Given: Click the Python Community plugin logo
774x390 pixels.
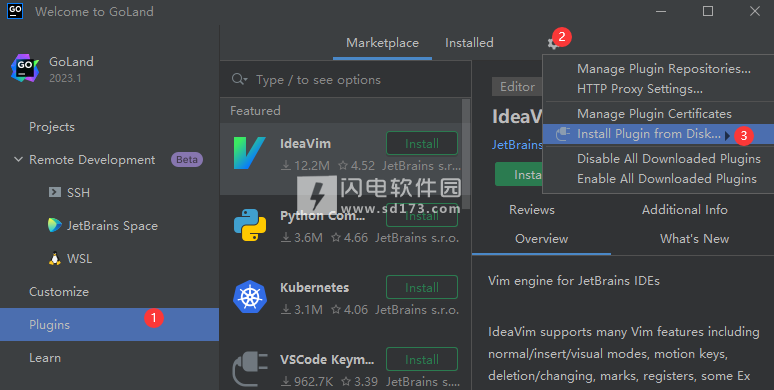Looking at the screenshot, I should click(250, 225).
